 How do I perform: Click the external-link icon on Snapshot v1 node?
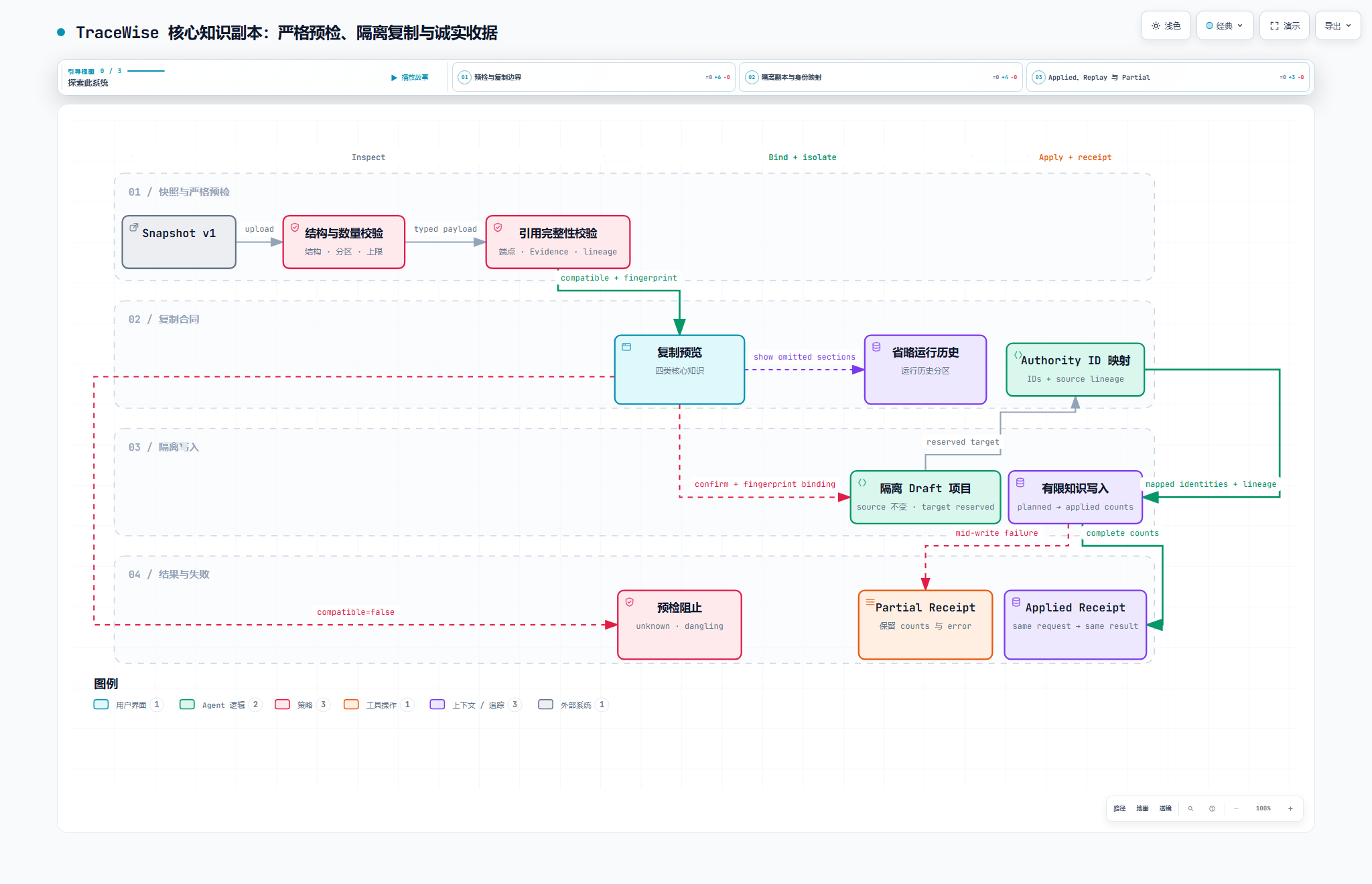[x=134, y=228]
